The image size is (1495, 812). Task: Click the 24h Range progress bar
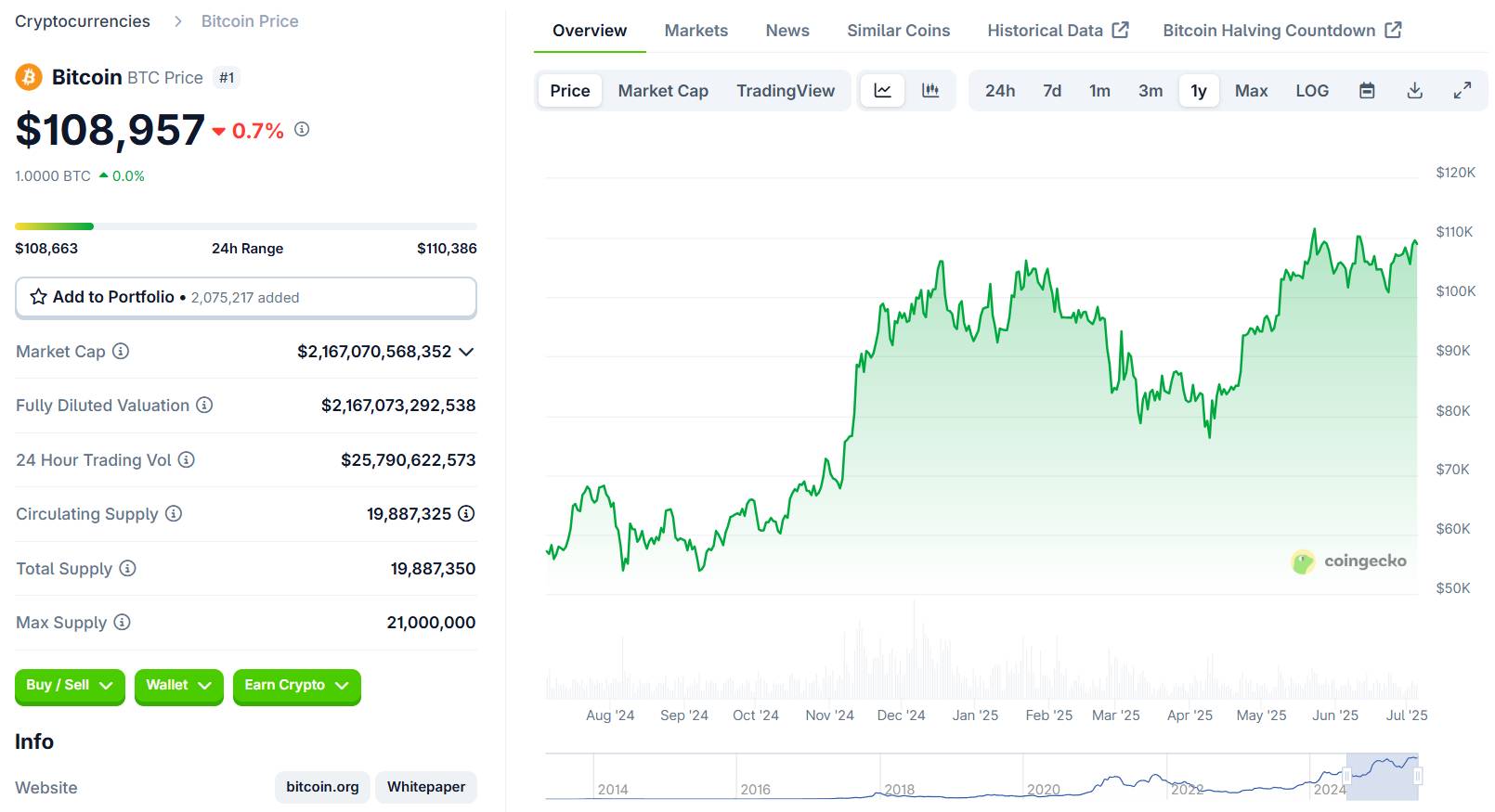click(x=246, y=226)
